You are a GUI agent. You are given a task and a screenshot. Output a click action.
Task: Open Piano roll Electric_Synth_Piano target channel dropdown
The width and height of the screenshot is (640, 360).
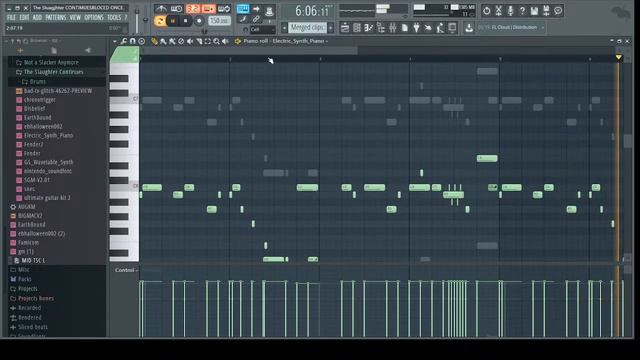(285, 41)
